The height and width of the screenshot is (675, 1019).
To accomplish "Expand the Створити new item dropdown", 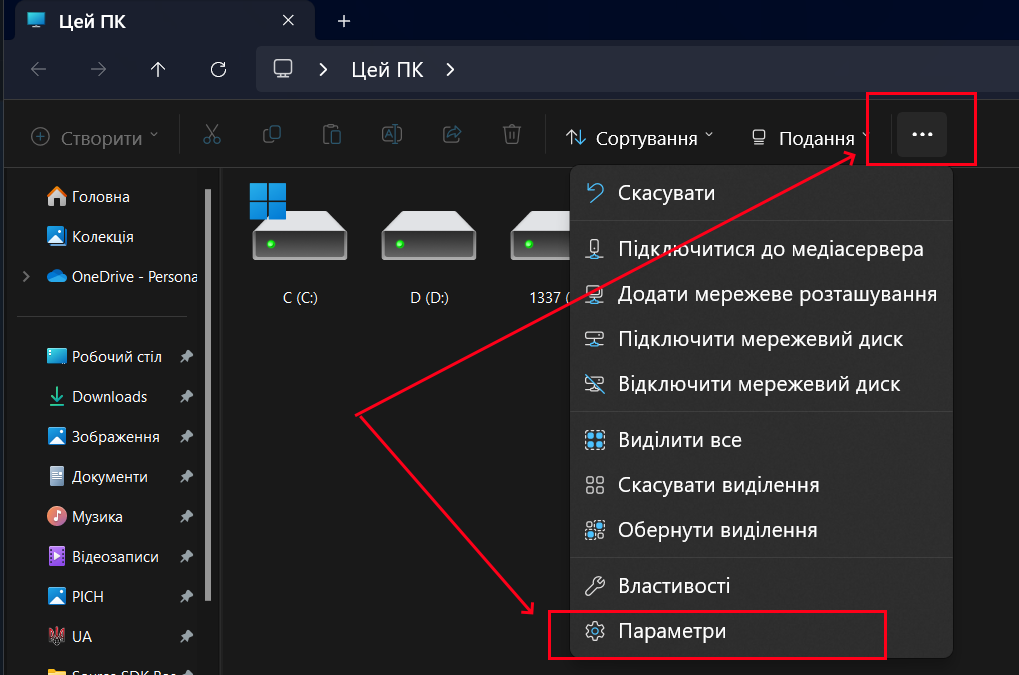I will point(95,137).
